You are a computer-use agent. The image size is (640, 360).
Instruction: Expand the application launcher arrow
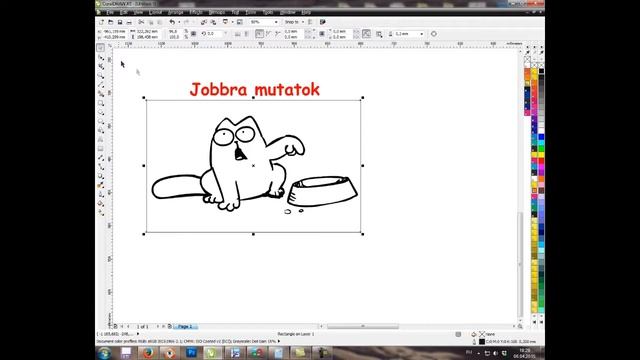click(232, 22)
